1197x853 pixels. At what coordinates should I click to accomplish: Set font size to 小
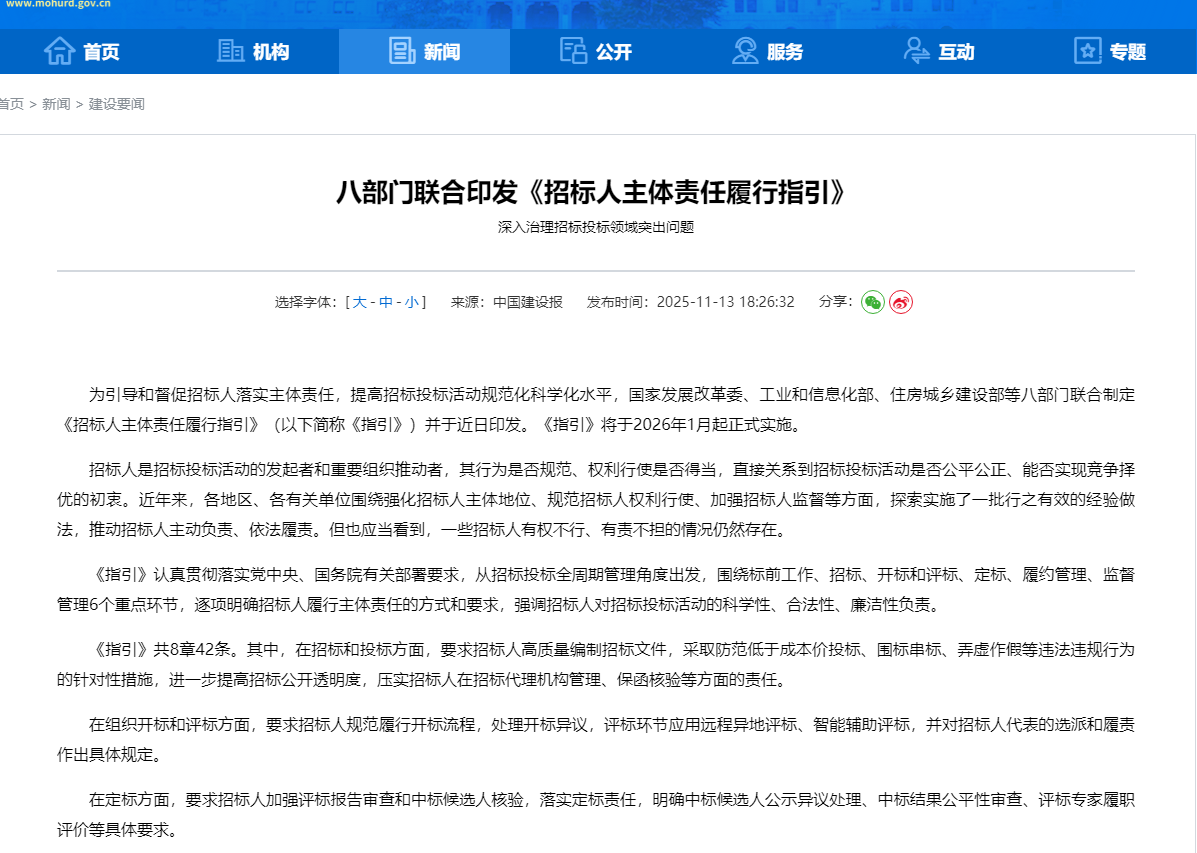412,302
